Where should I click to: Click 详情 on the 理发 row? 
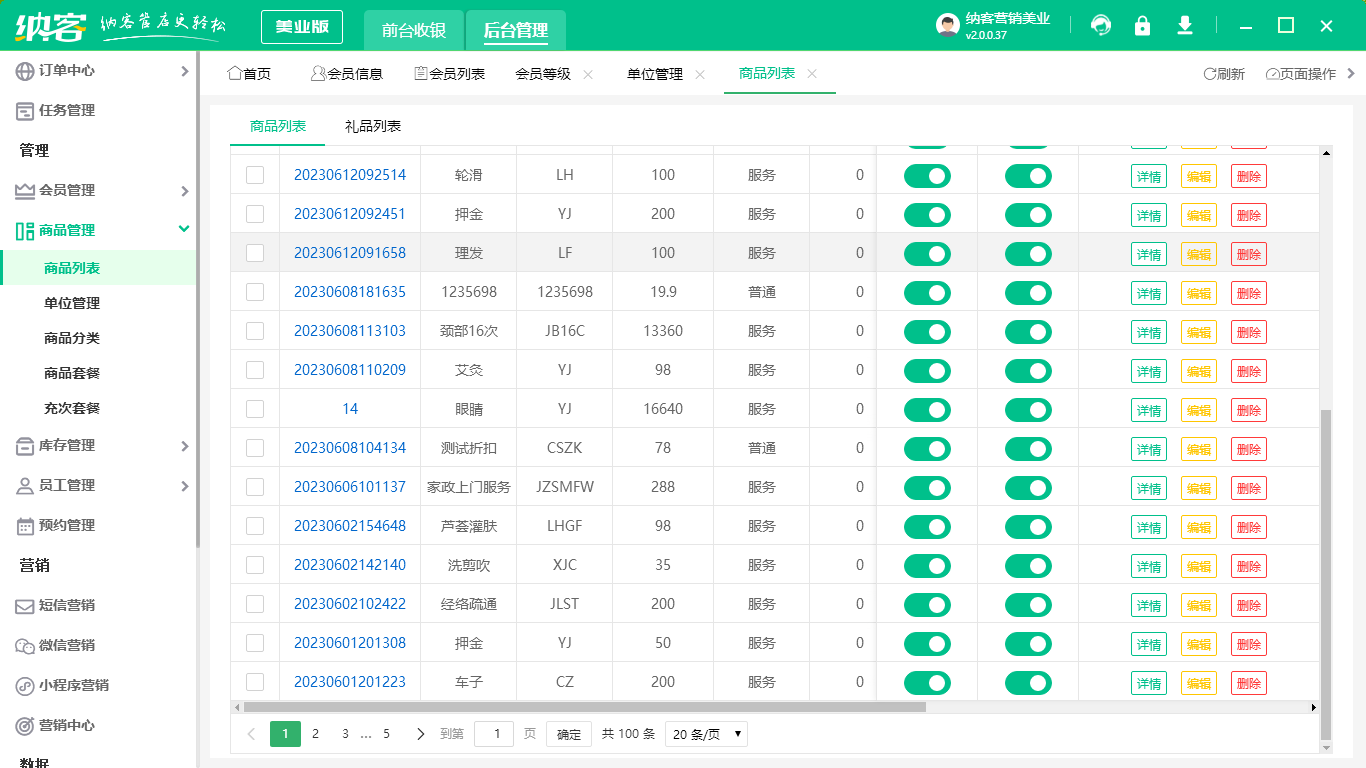(x=1148, y=253)
